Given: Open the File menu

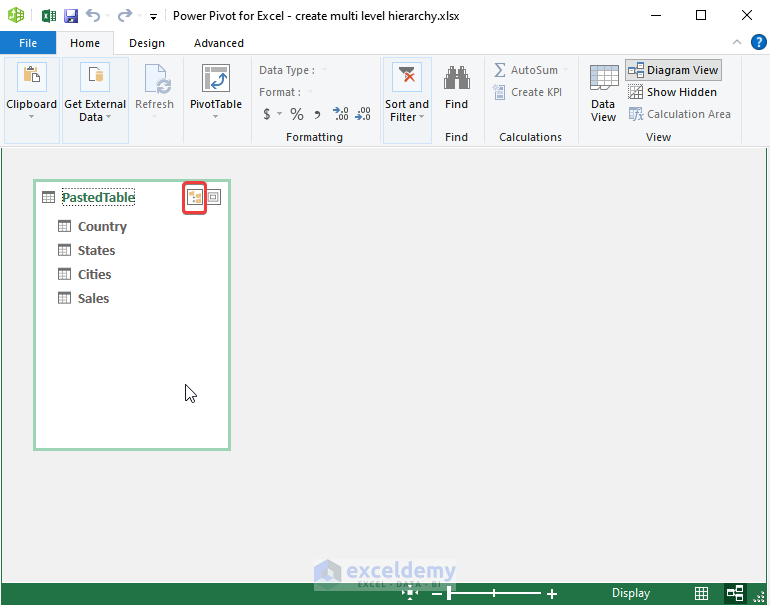Looking at the screenshot, I should tap(28, 43).
